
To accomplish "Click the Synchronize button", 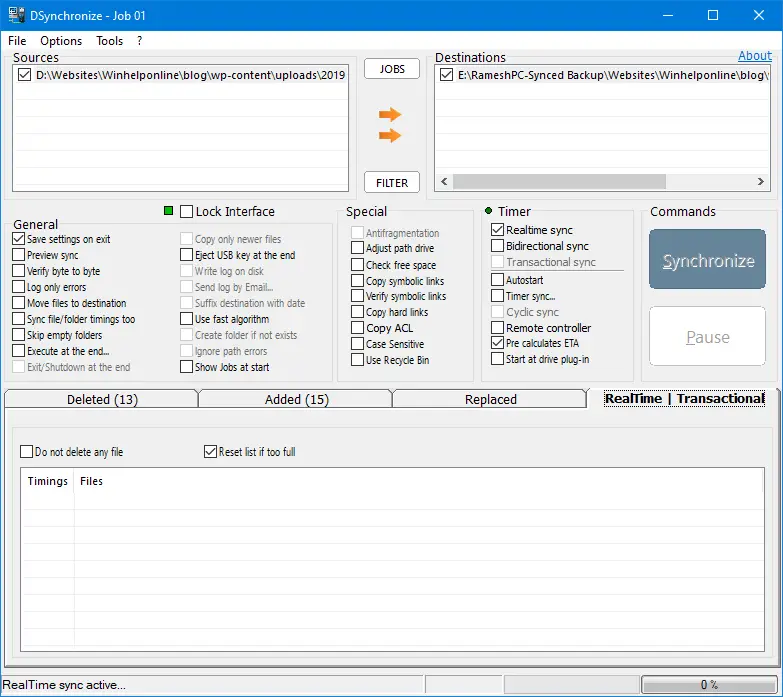I will pos(708,260).
